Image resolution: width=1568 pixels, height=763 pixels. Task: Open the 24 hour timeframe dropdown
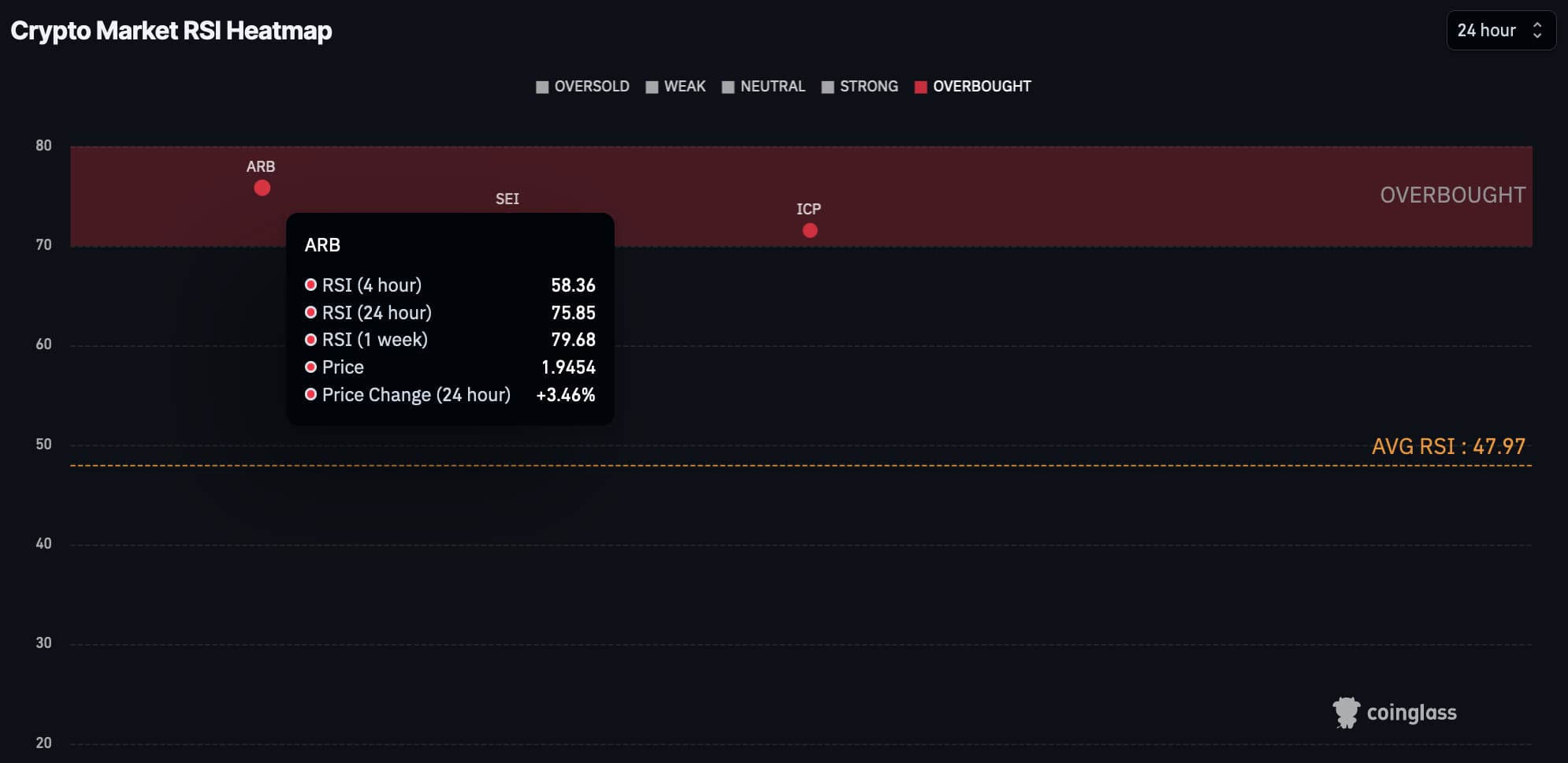[x=1486, y=31]
